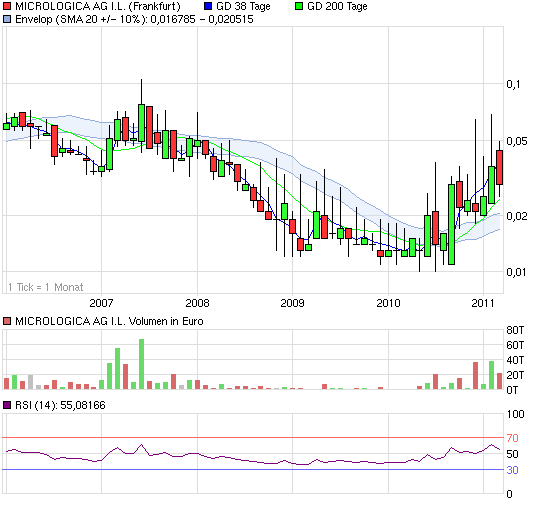Click the 'MICROLOGICA AG I.L. (Frankfurt)' legend text
The height and width of the screenshot is (515, 545).
(98, 6)
